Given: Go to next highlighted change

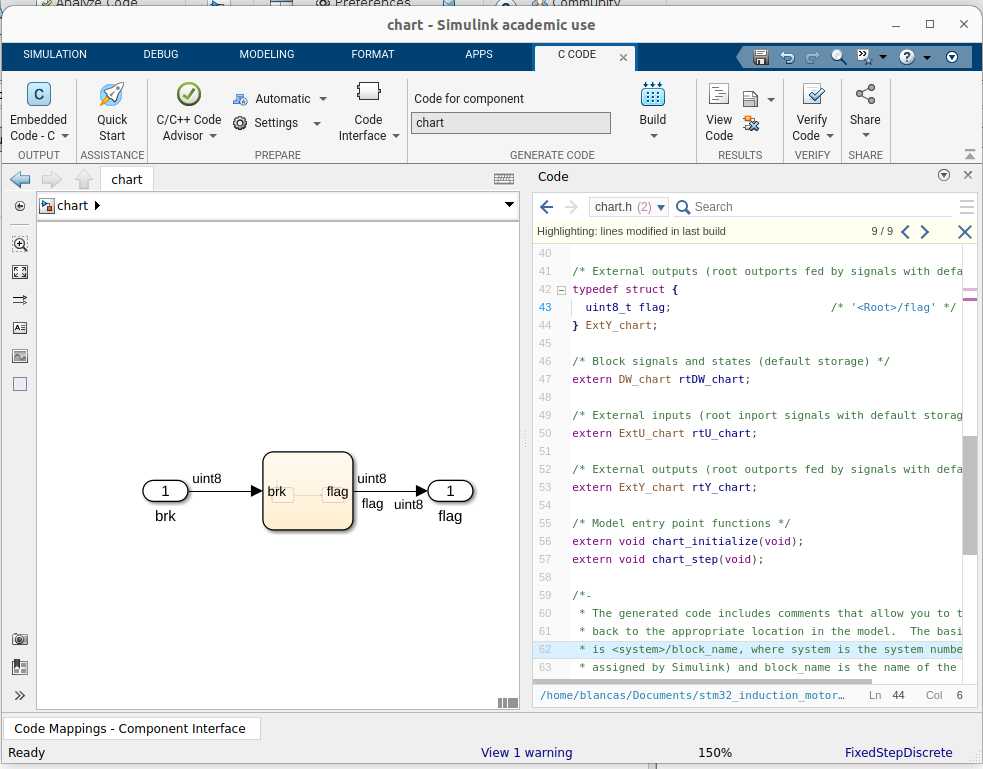Looking at the screenshot, I should point(925,232).
